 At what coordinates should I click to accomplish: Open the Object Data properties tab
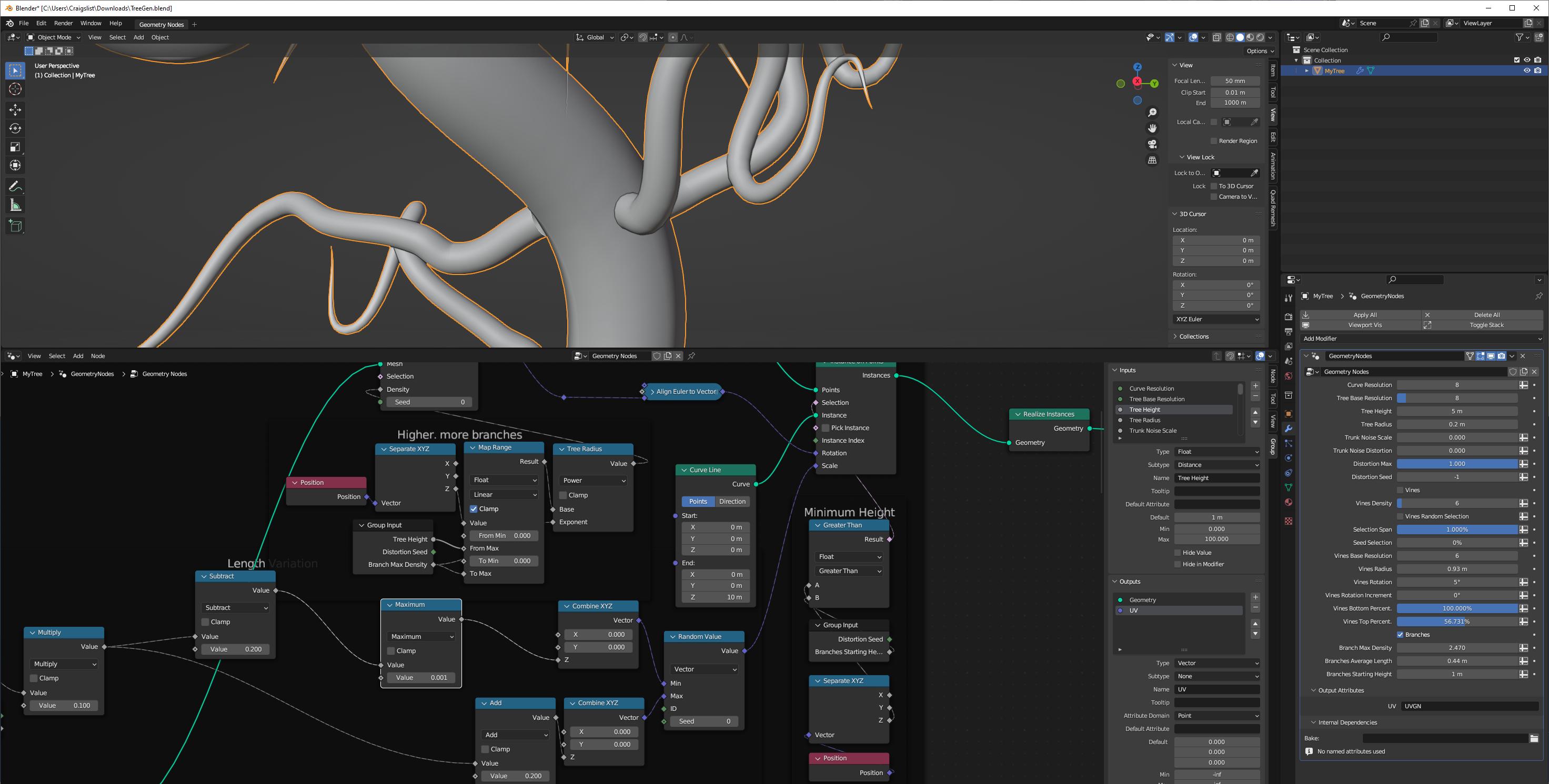click(1288, 487)
